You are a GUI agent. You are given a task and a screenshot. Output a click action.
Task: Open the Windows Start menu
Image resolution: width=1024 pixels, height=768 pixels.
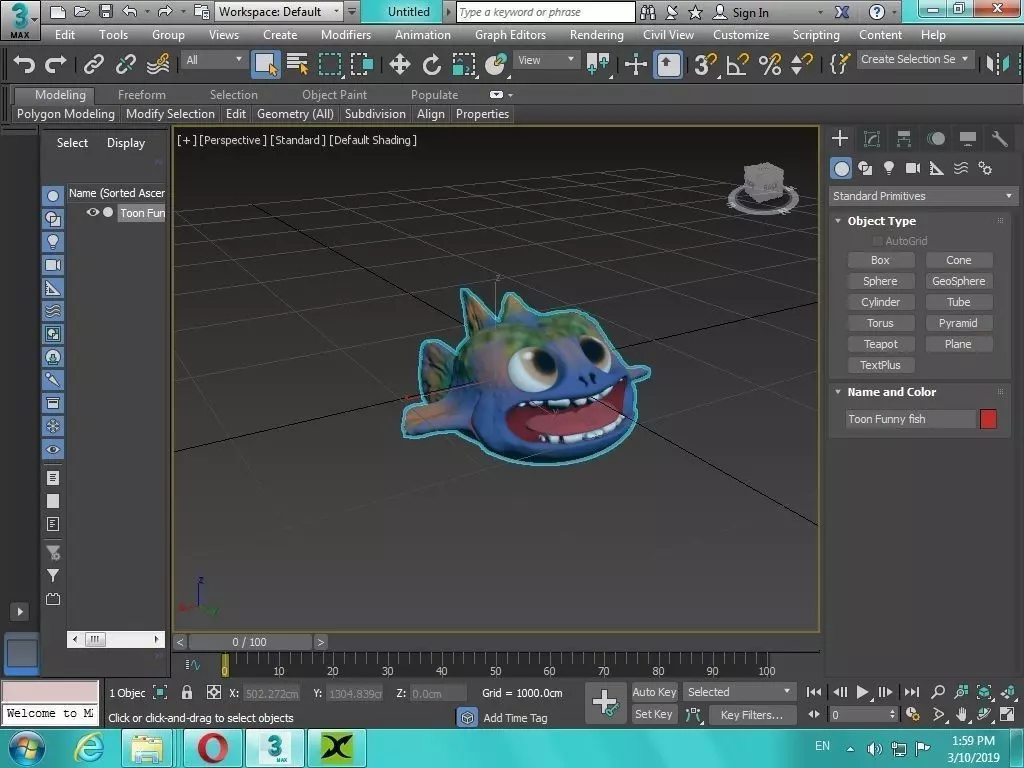point(25,748)
